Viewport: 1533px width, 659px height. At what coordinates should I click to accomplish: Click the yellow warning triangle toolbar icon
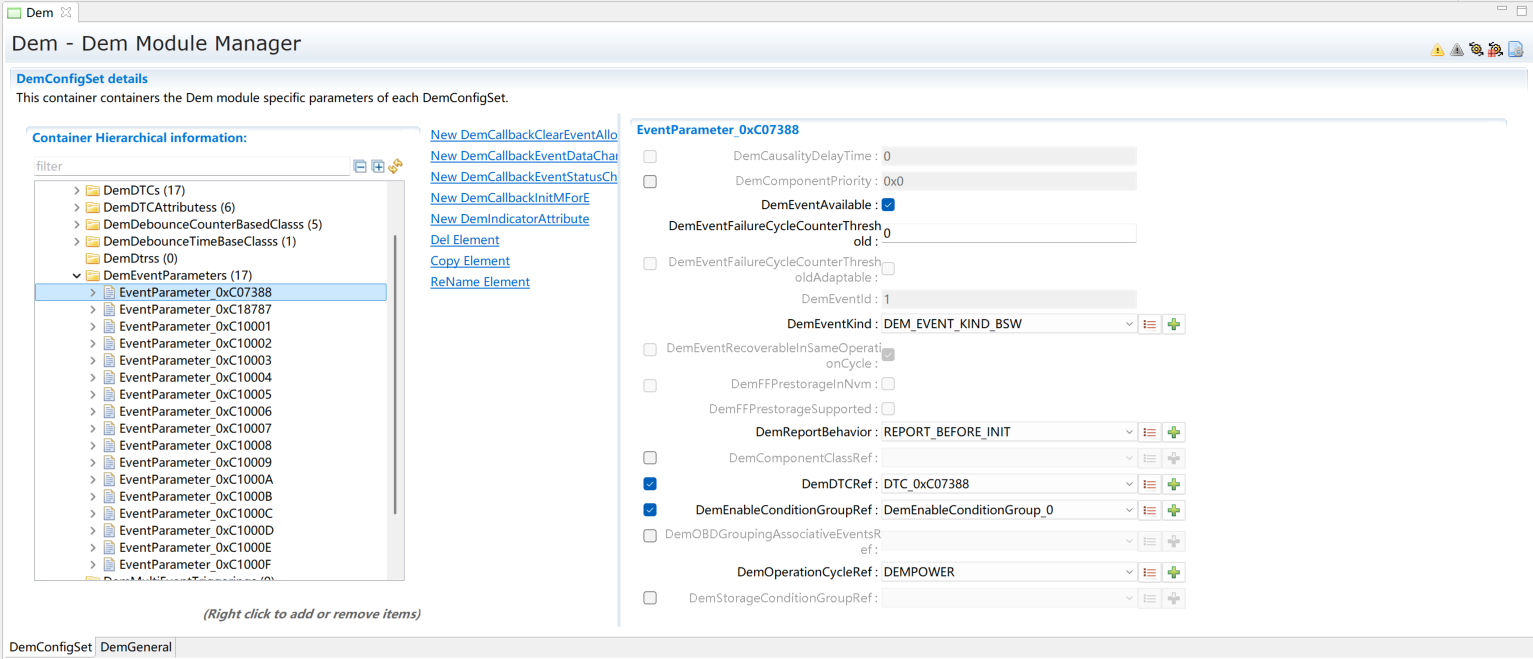tap(1437, 50)
